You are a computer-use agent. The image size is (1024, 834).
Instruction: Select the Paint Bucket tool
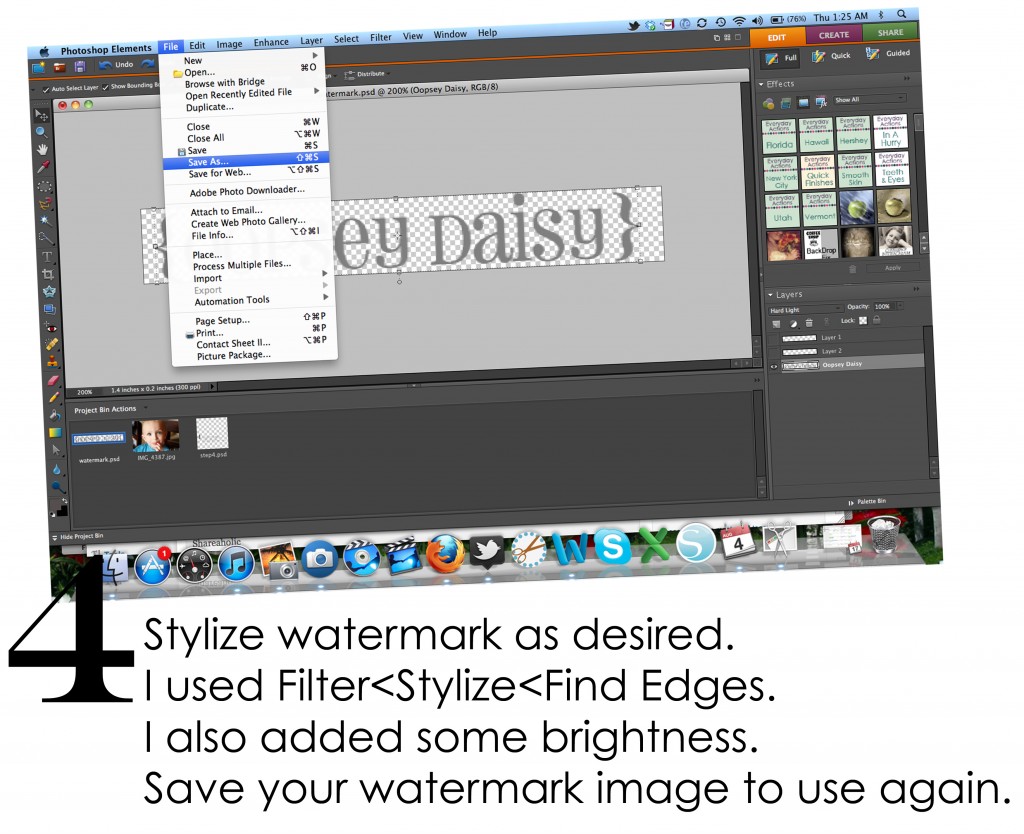pyautogui.click(x=54, y=415)
